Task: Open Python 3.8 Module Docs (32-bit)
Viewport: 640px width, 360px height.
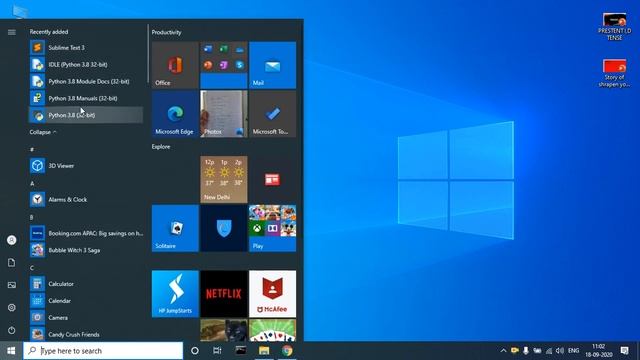Action: pos(86,81)
